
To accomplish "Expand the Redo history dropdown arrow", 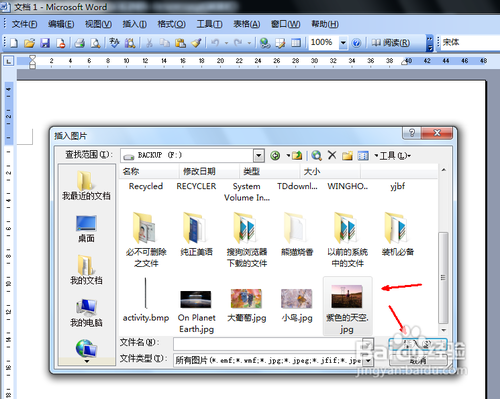I will click(x=249, y=43).
